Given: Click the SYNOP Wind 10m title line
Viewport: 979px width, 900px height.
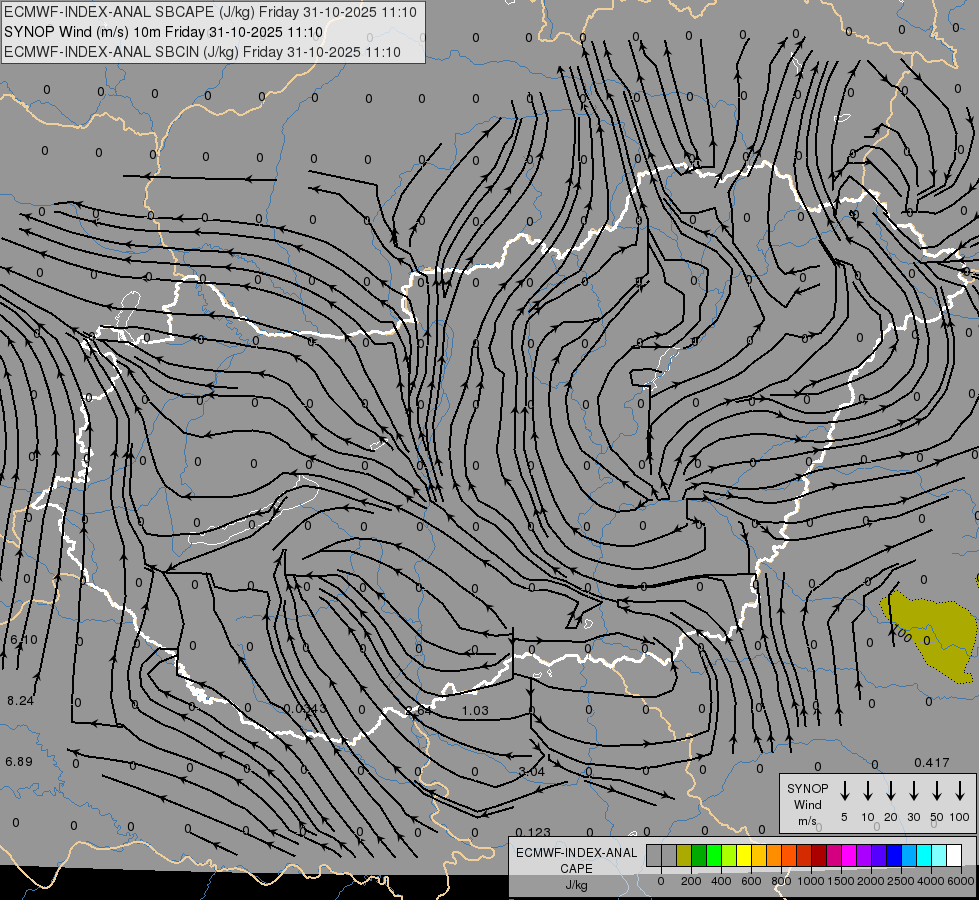Looking at the screenshot, I should (x=164, y=32).
